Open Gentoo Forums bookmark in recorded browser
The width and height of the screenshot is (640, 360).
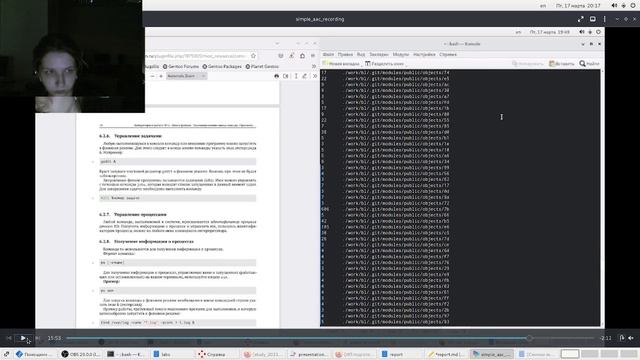tap(181, 67)
